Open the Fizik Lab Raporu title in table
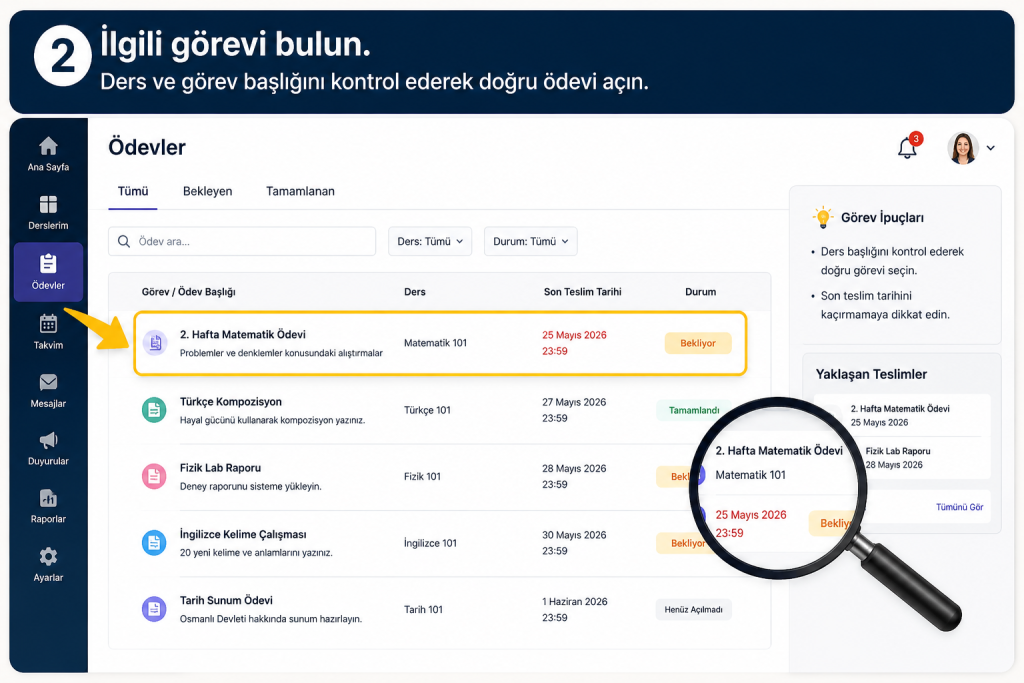 [x=221, y=468]
